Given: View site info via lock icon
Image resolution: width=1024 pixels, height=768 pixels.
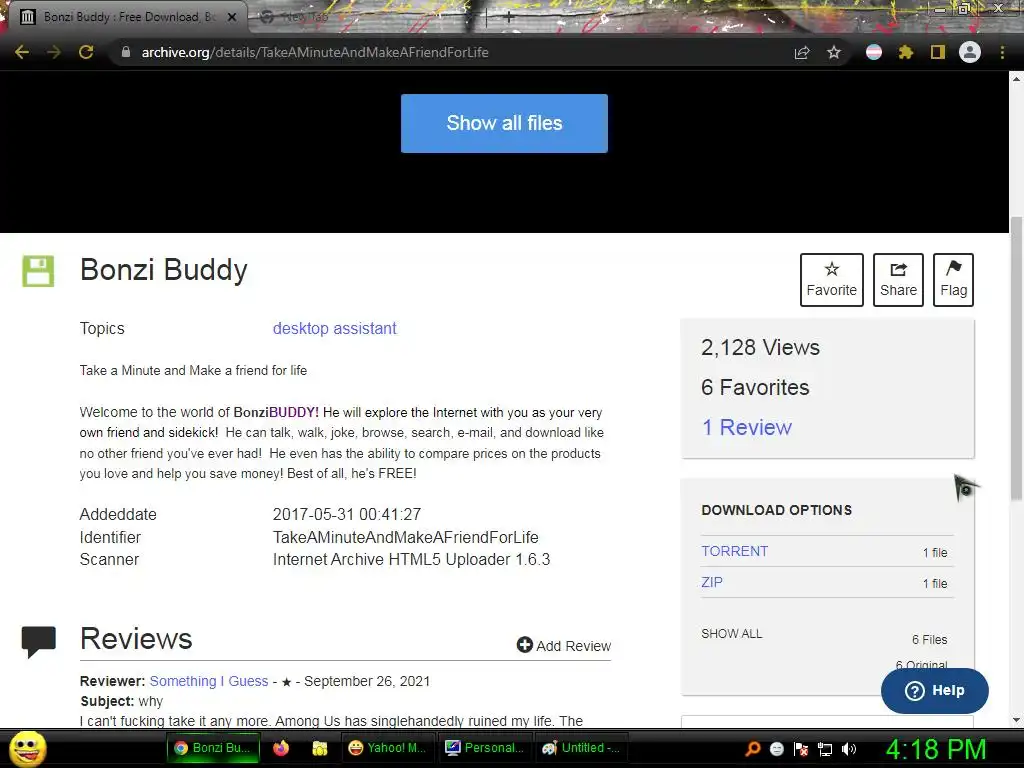Looking at the screenshot, I should (126, 52).
